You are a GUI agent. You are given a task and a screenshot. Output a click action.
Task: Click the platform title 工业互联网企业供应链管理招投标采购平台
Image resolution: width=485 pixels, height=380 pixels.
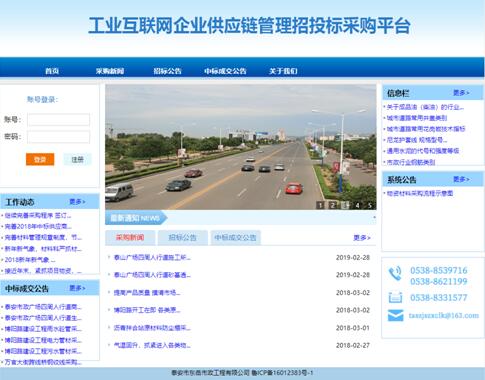(x=249, y=26)
